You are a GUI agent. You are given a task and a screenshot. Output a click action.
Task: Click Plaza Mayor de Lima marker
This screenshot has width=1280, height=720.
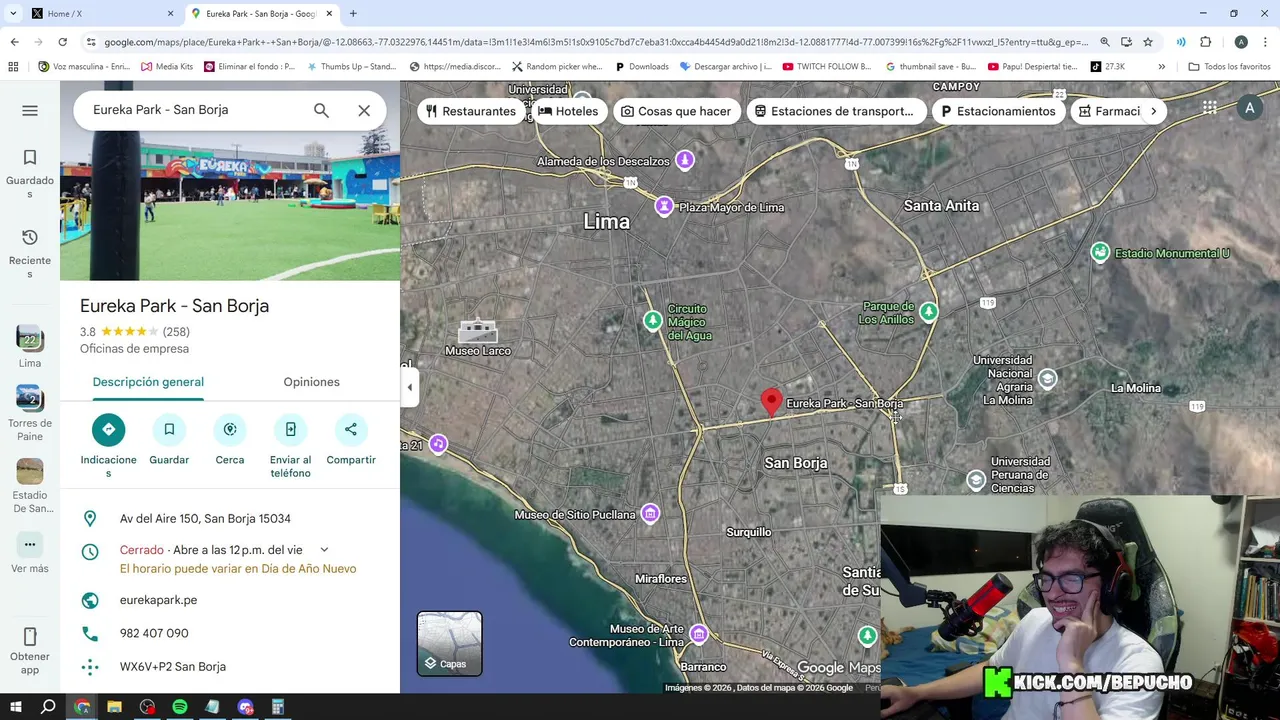[x=664, y=207]
